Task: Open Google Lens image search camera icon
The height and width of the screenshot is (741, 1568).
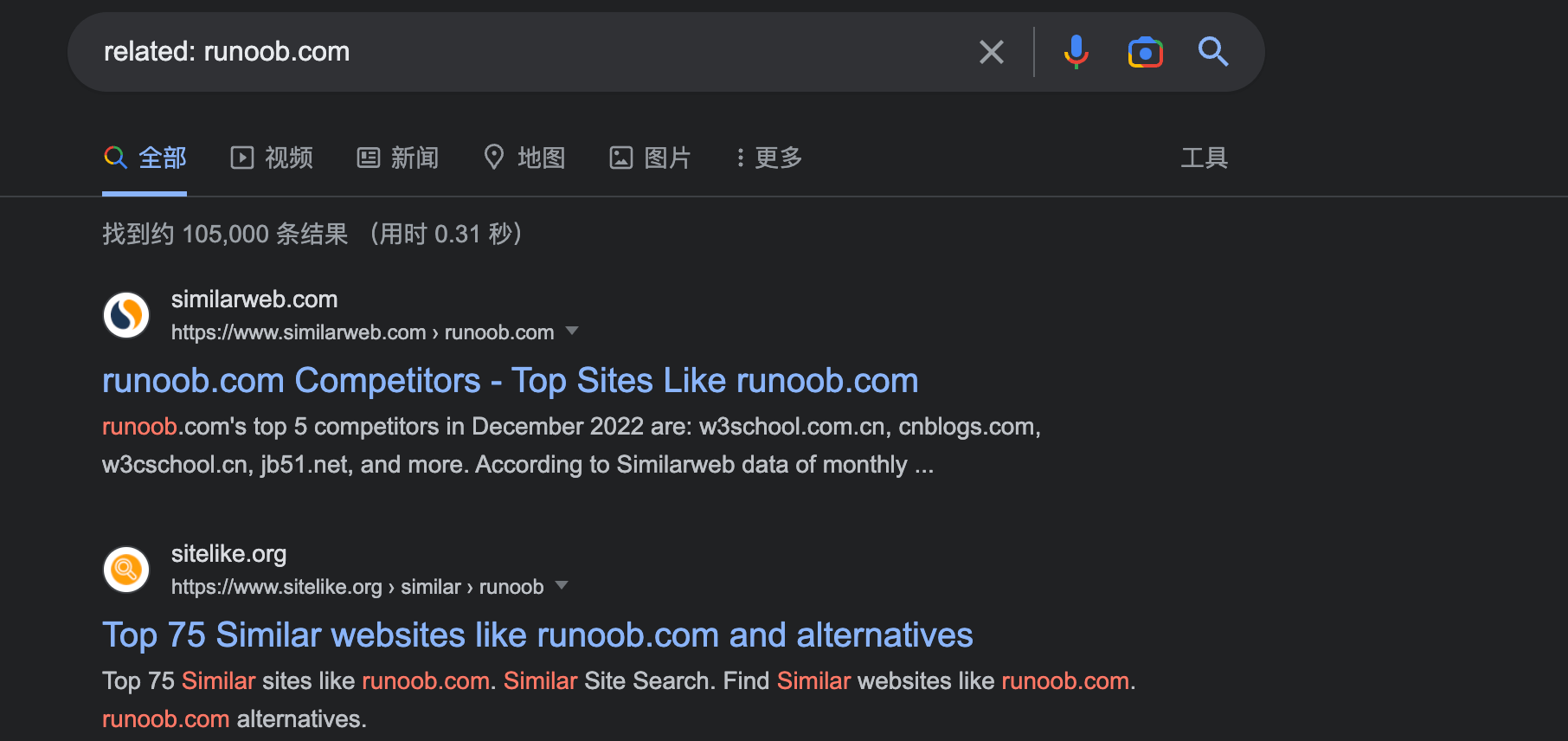Action: (1145, 53)
